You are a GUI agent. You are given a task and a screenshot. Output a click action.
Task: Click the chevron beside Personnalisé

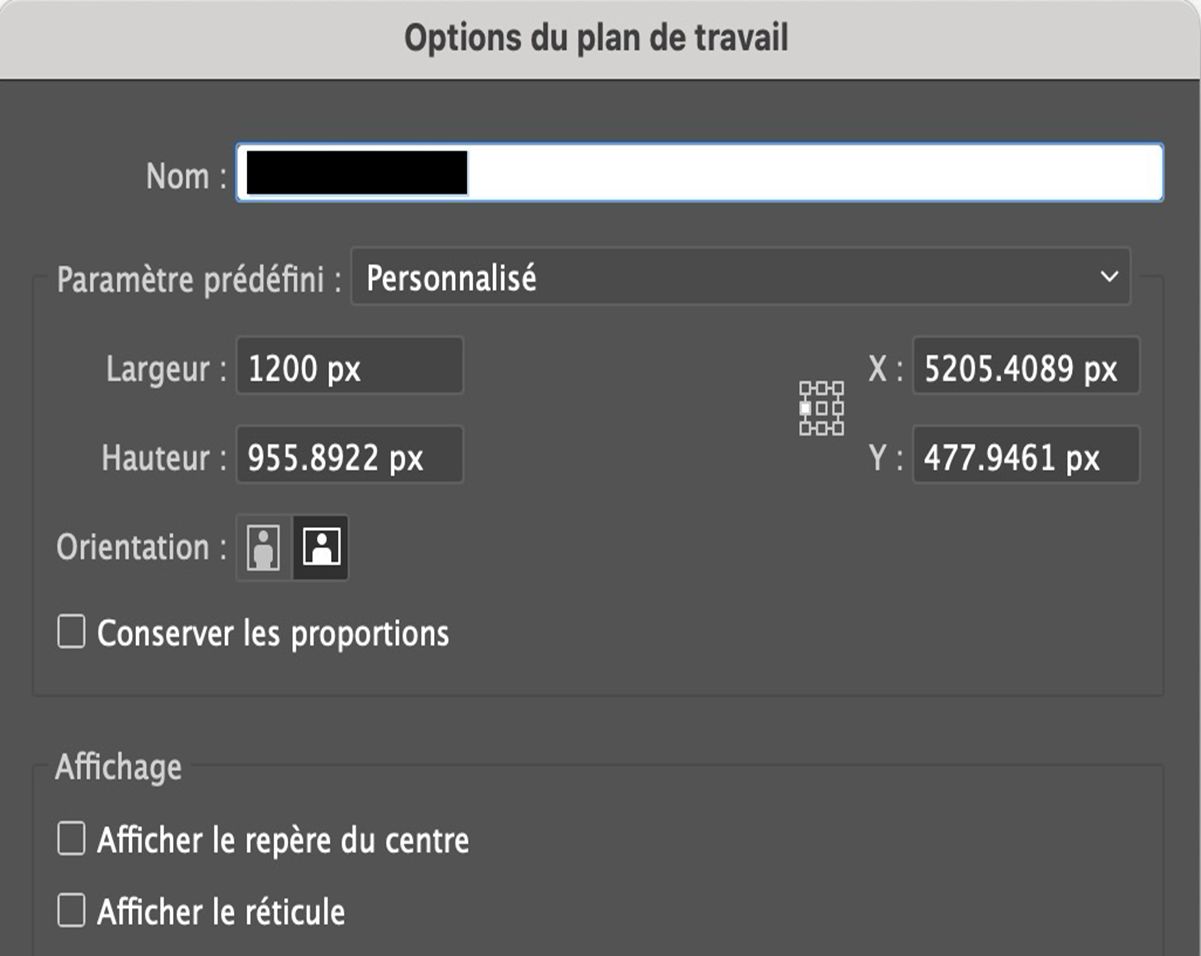(x=1108, y=277)
